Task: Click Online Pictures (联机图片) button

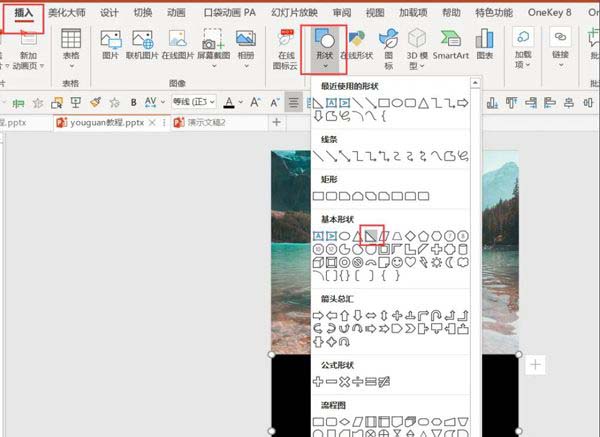Action: 142,44
